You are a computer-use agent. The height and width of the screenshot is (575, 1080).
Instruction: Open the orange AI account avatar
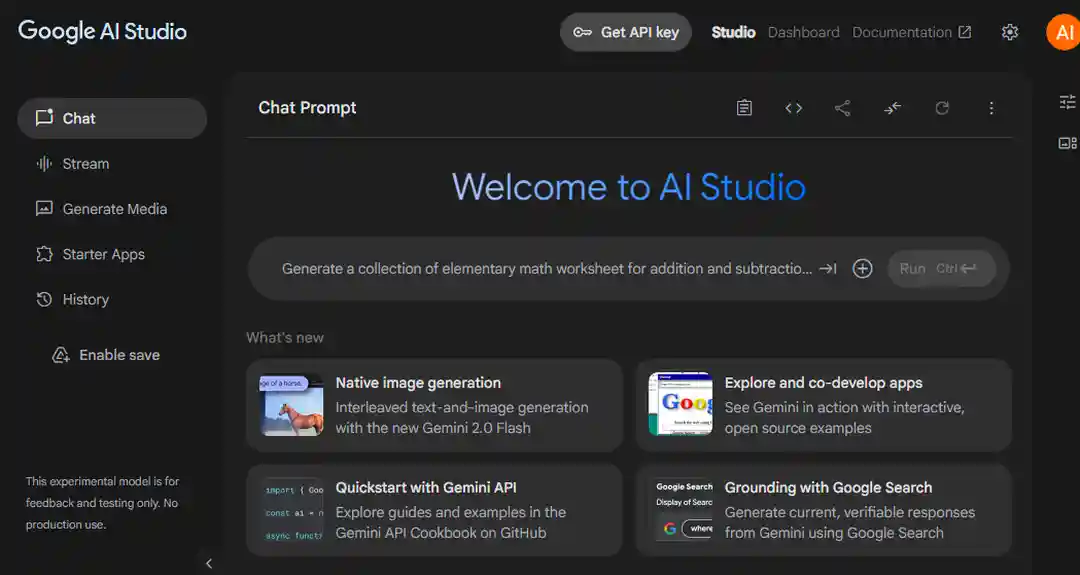pos(1063,32)
